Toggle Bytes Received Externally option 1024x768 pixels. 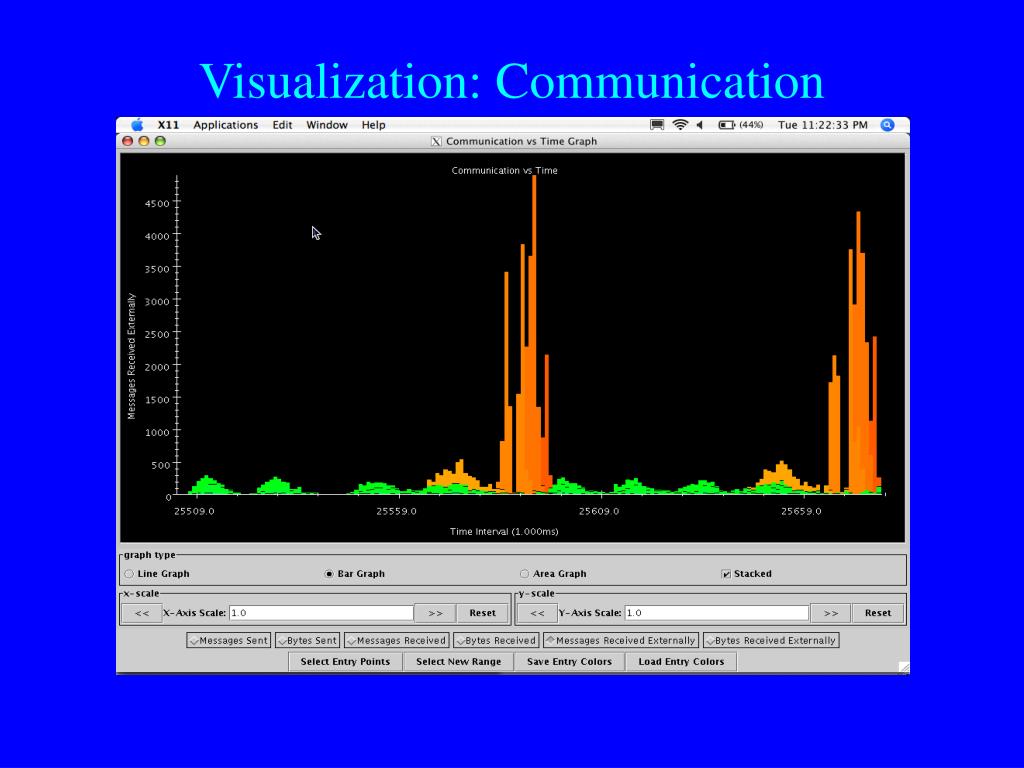pos(771,641)
